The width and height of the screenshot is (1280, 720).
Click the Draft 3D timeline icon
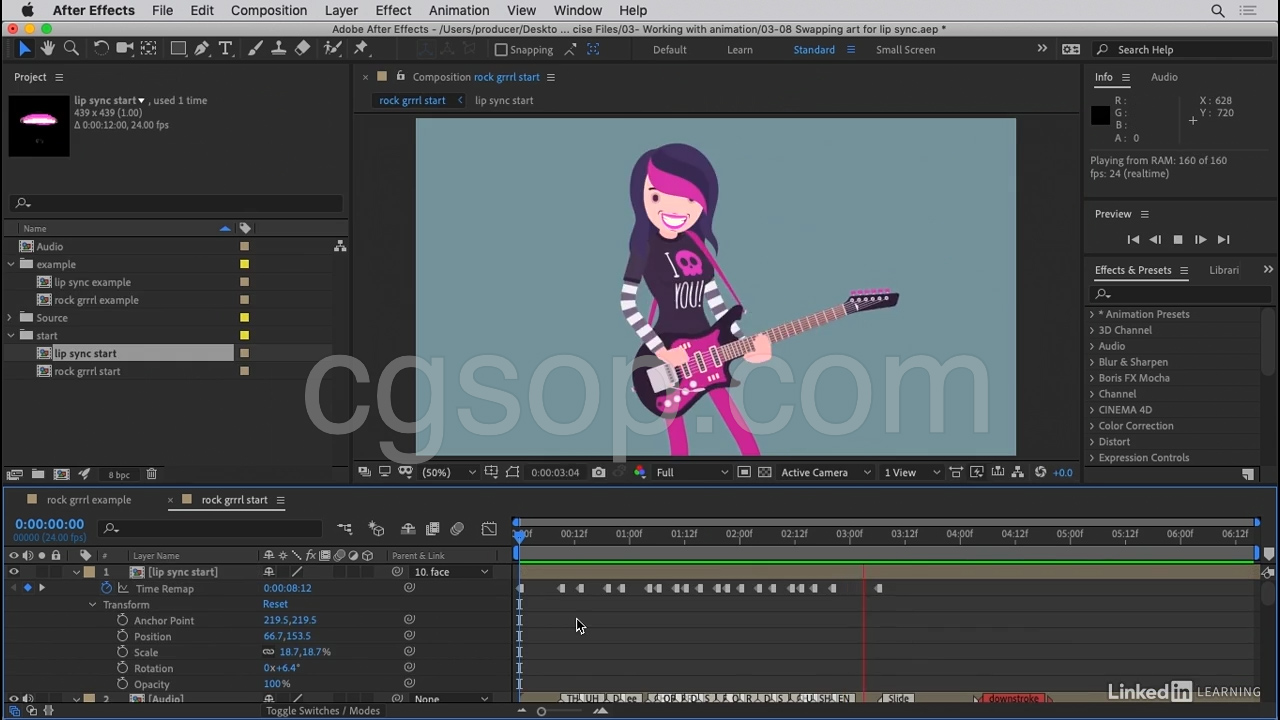coord(377,529)
